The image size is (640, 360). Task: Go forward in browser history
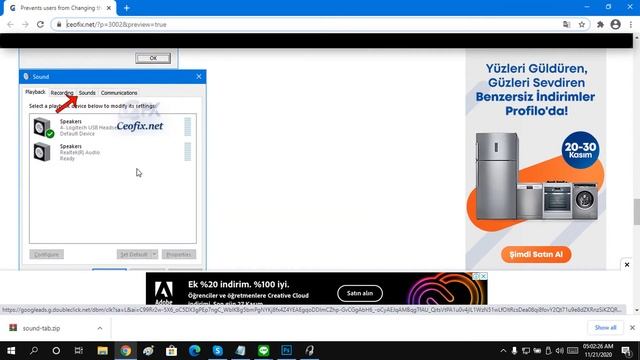click(x=25, y=24)
